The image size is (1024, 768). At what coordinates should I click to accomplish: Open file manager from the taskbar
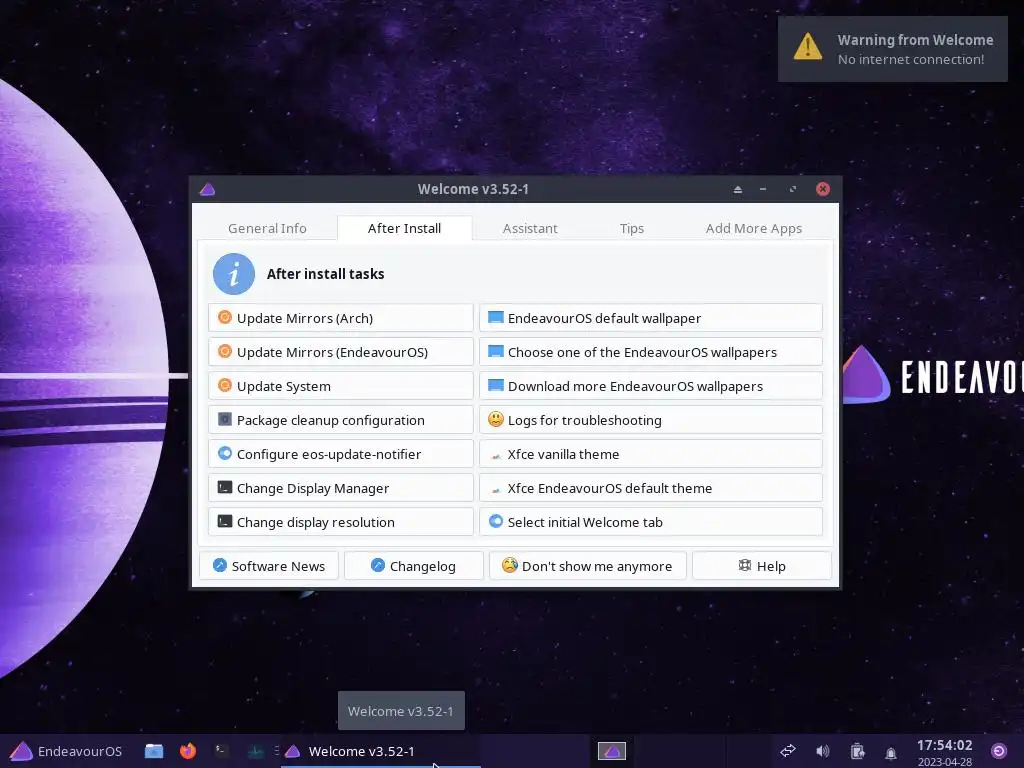[x=154, y=751]
